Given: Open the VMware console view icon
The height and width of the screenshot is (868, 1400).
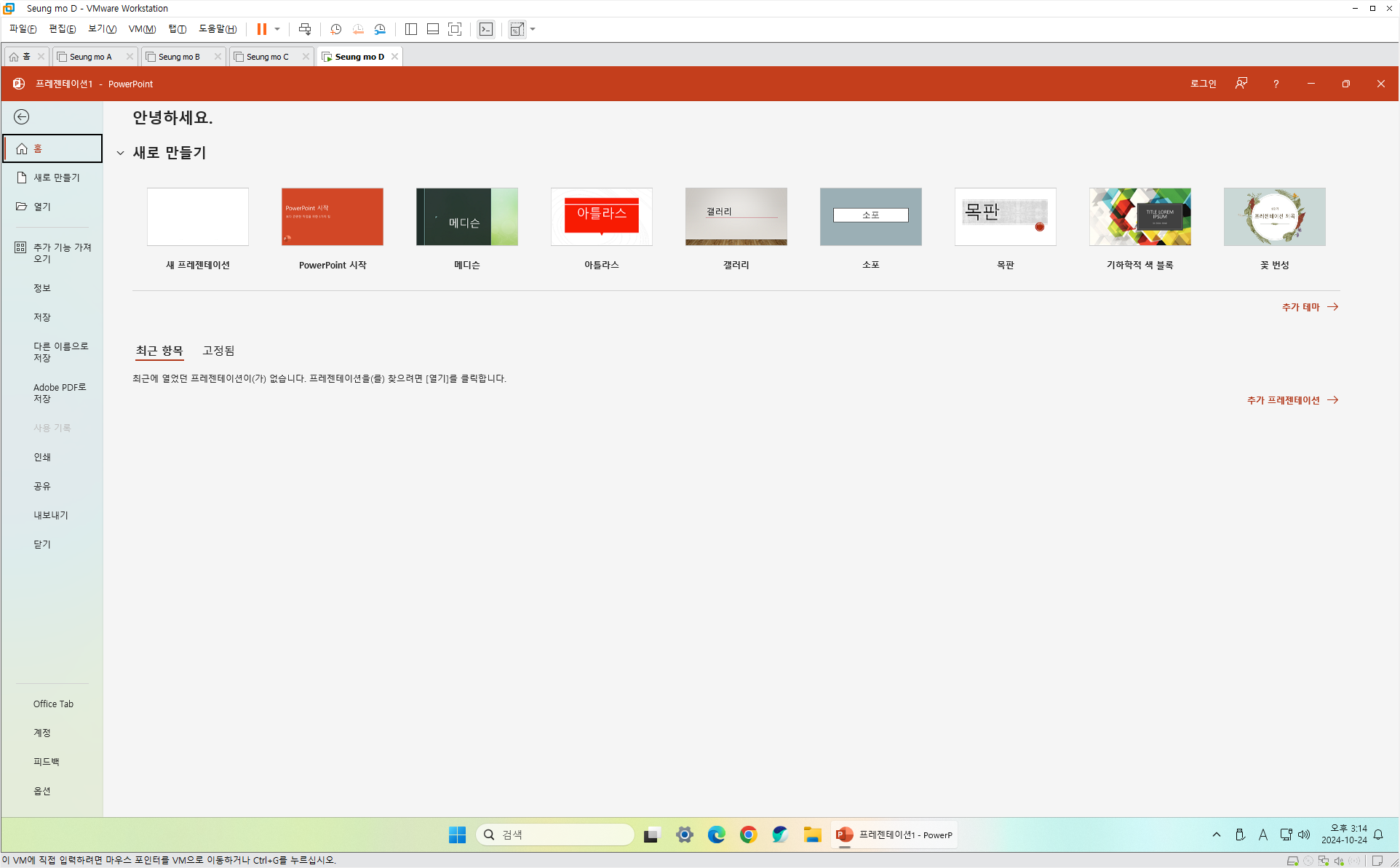Looking at the screenshot, I should tap(486, 29).
